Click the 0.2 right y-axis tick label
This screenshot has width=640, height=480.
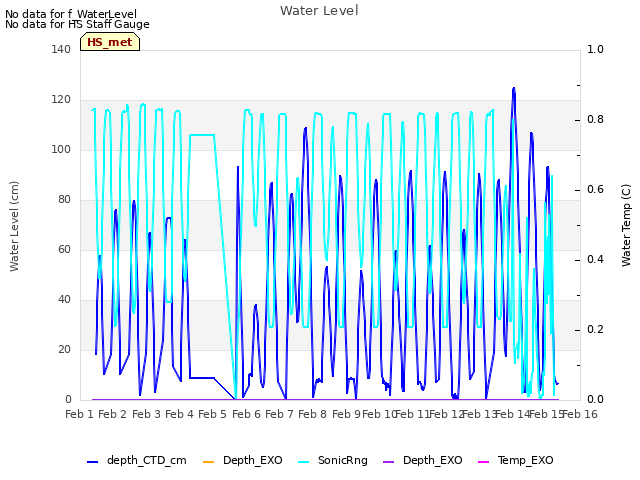tap(595, 329)
